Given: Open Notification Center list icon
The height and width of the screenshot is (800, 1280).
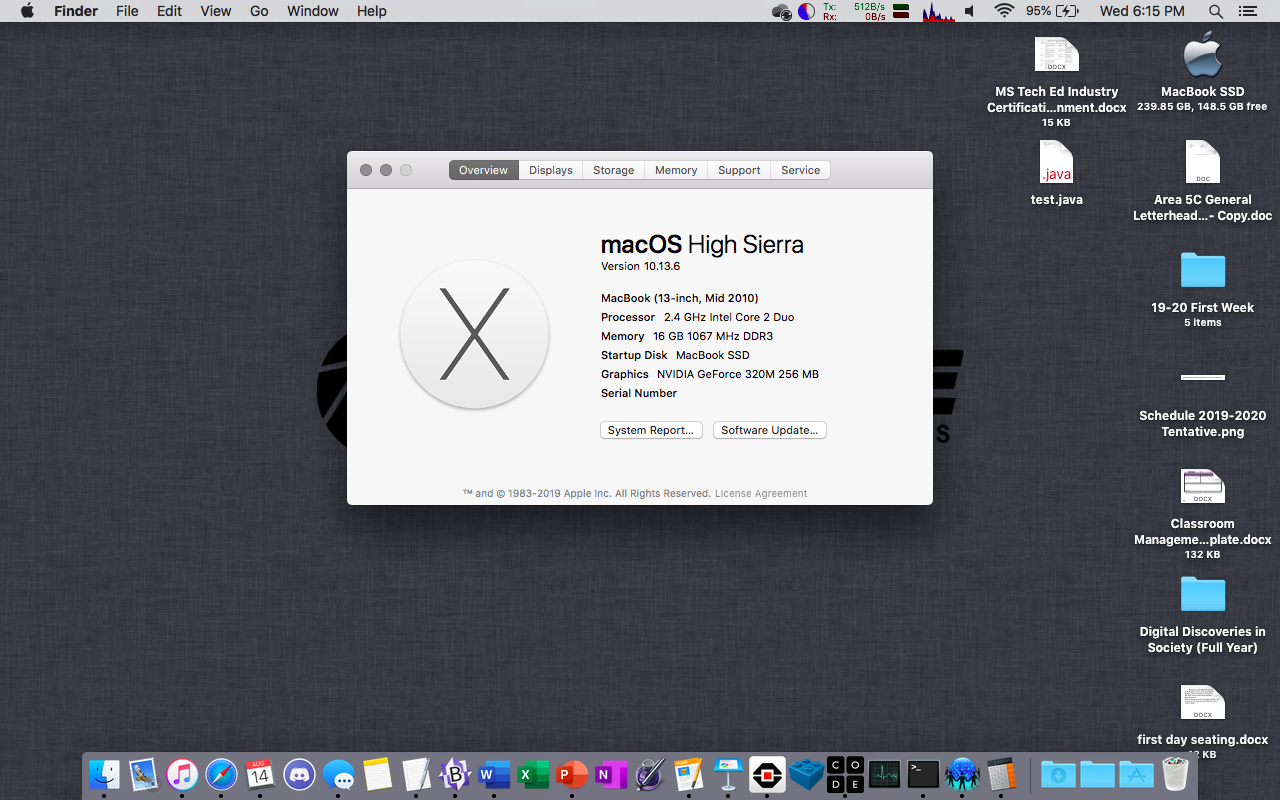Looking at the screenshot, I should 1247,11.
